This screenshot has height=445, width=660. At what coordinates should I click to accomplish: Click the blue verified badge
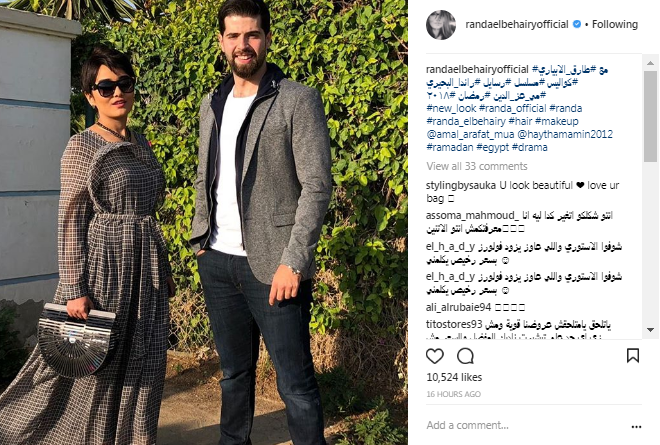(577, 24)
